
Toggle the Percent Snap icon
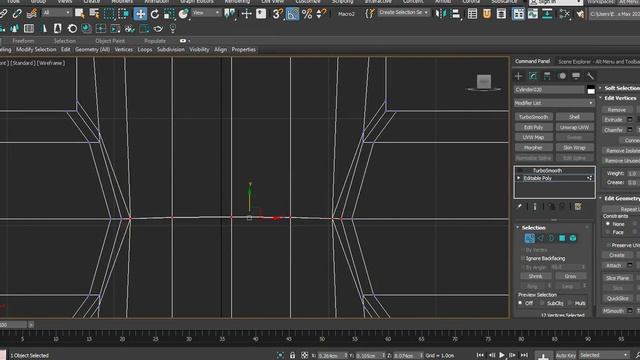(307, 14)
